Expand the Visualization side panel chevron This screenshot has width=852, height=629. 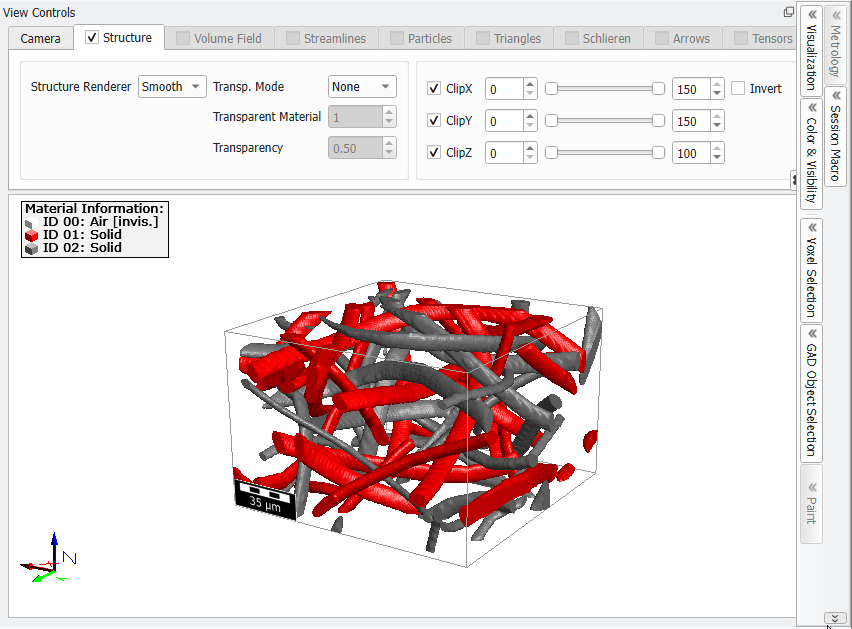point(812,15)
